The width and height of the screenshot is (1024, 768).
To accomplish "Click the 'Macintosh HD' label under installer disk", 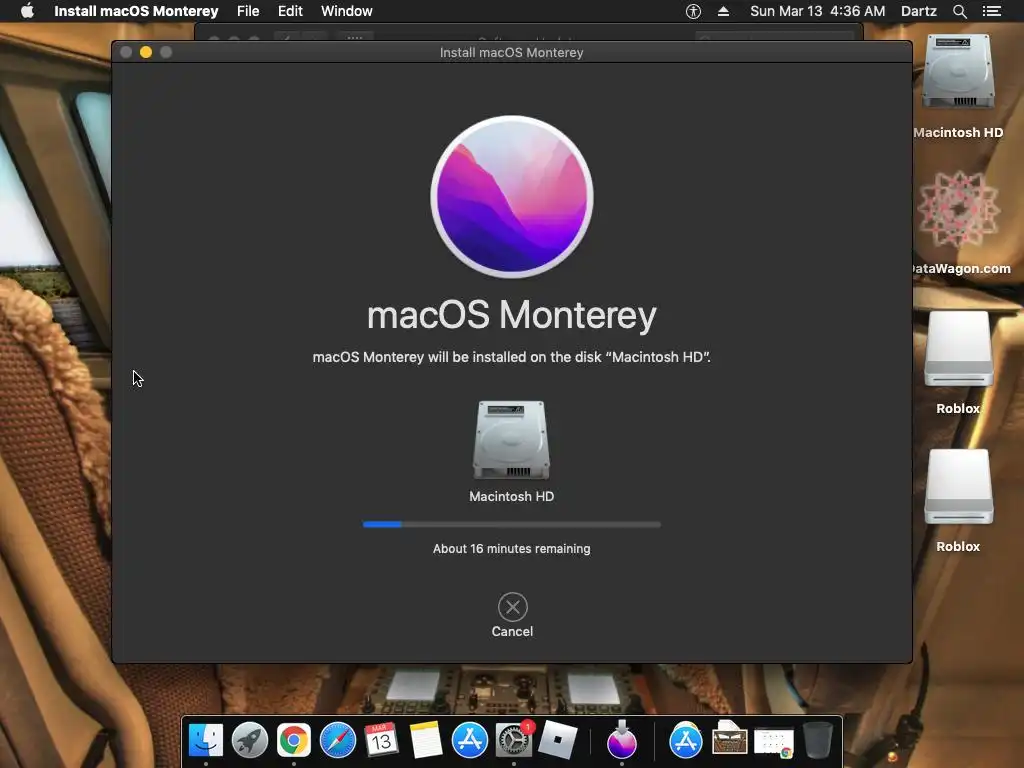I will click(x=511, y=496).
